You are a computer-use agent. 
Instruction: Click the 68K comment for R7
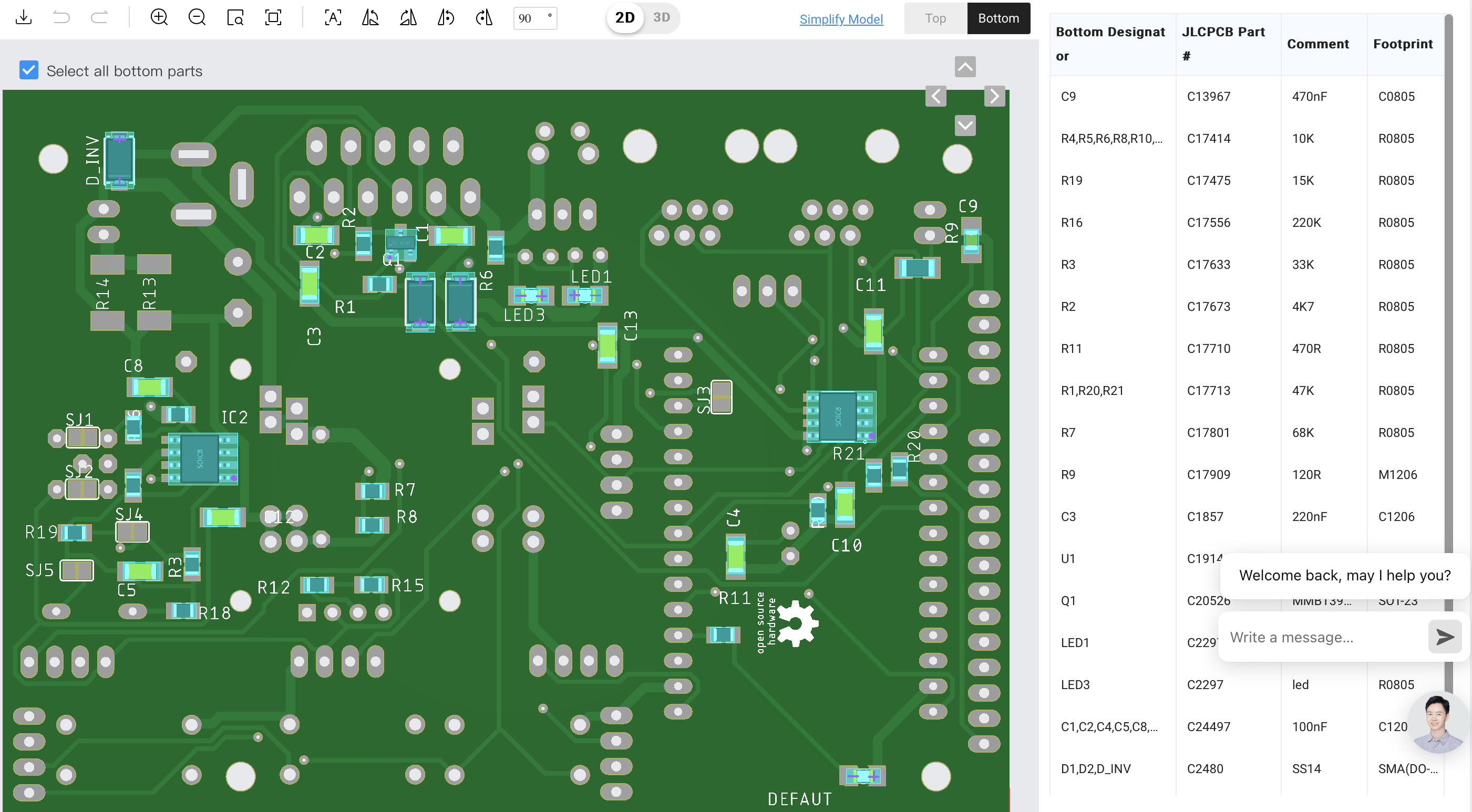tap(1303, 432)
